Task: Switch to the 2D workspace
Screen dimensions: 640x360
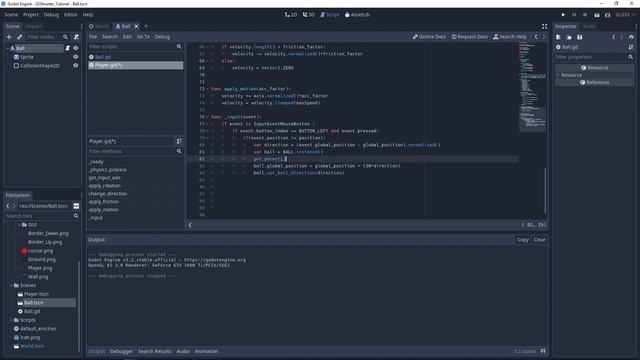Action: 291,15
